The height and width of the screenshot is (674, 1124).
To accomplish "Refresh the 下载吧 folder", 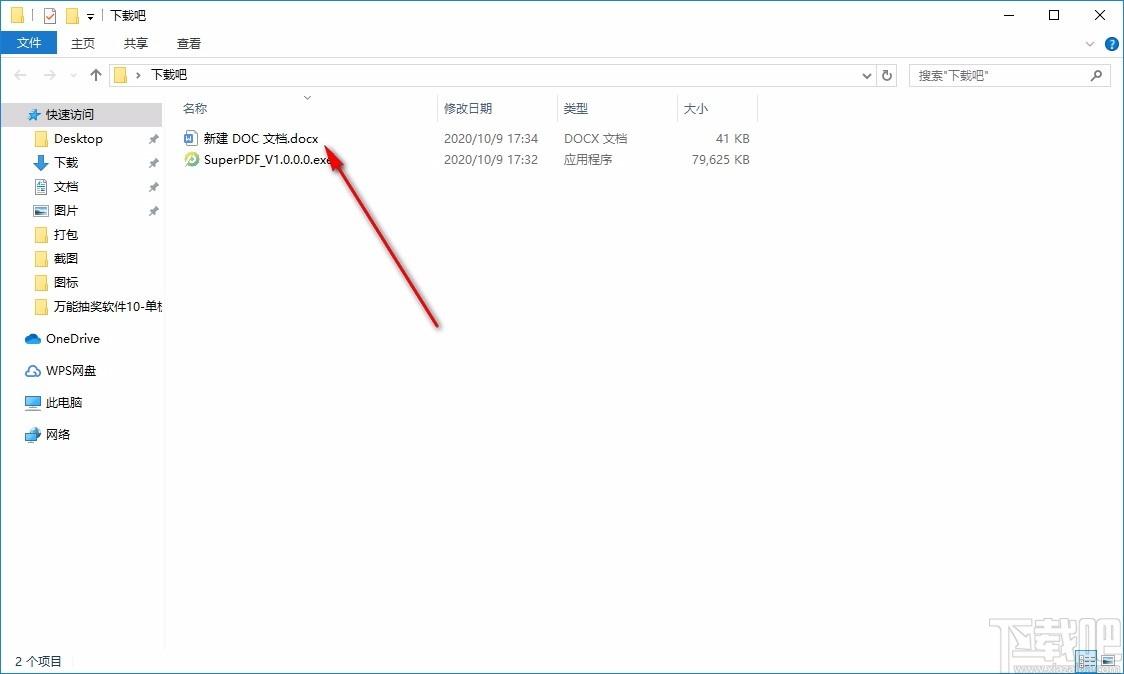I will click(x=887, y=75).
